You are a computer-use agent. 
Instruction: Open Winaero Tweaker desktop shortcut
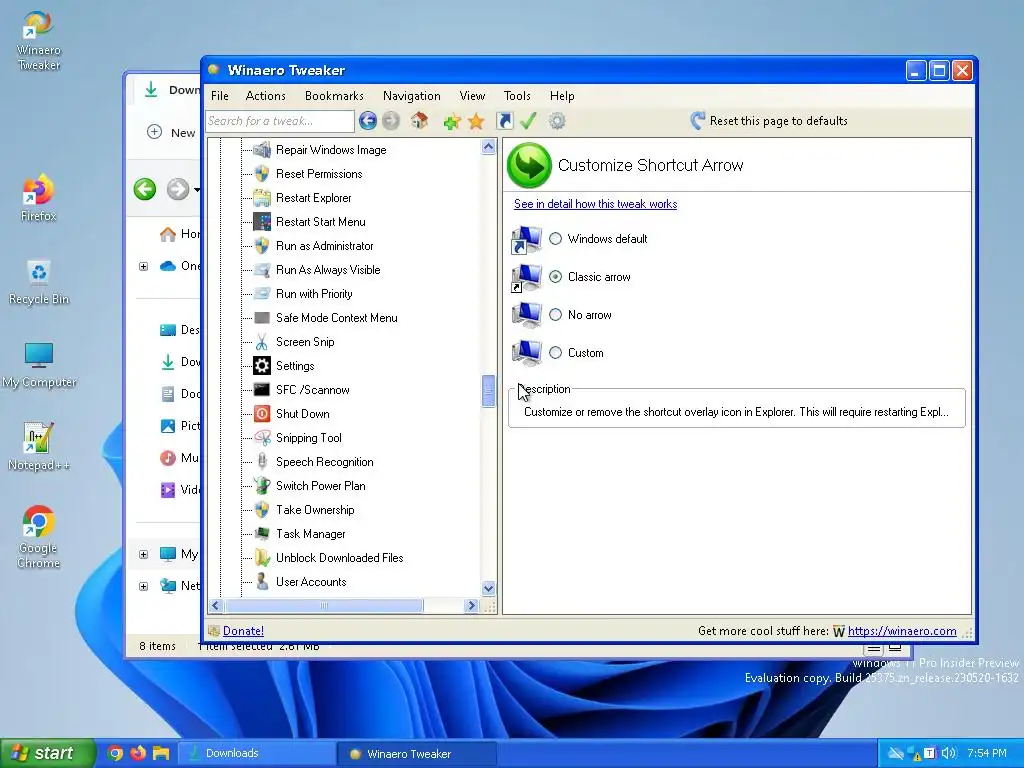pos(39,40)
